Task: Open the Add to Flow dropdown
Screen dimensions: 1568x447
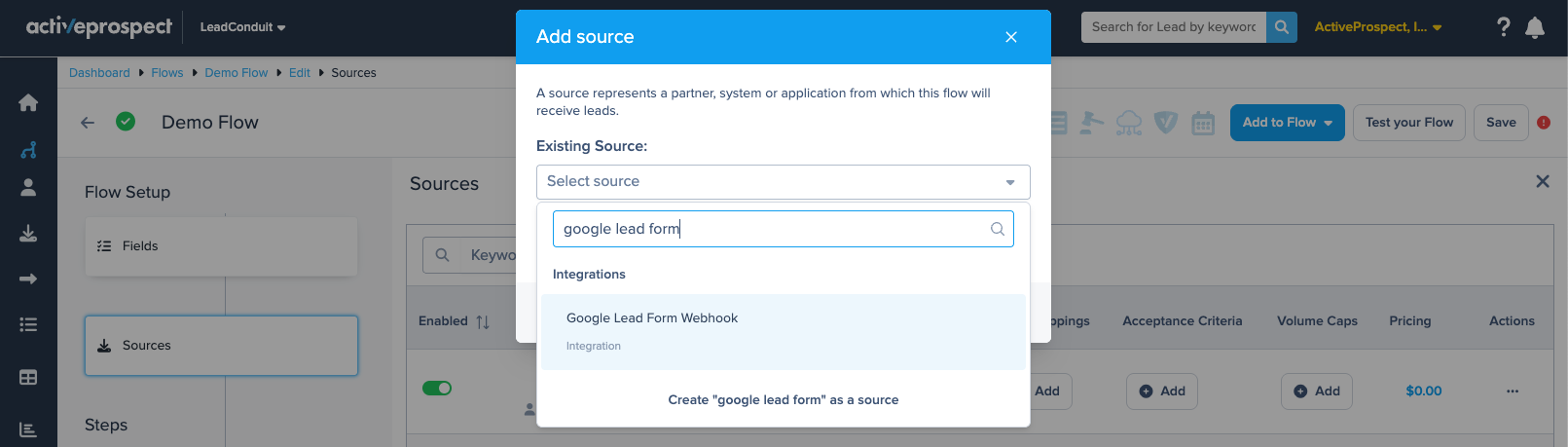Action: 1287,123
